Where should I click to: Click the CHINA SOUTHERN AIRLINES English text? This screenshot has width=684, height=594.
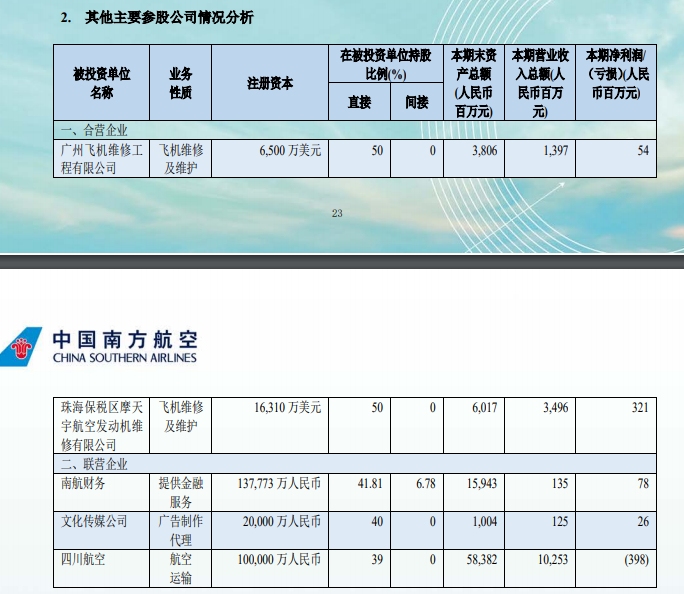click(125, 358)
